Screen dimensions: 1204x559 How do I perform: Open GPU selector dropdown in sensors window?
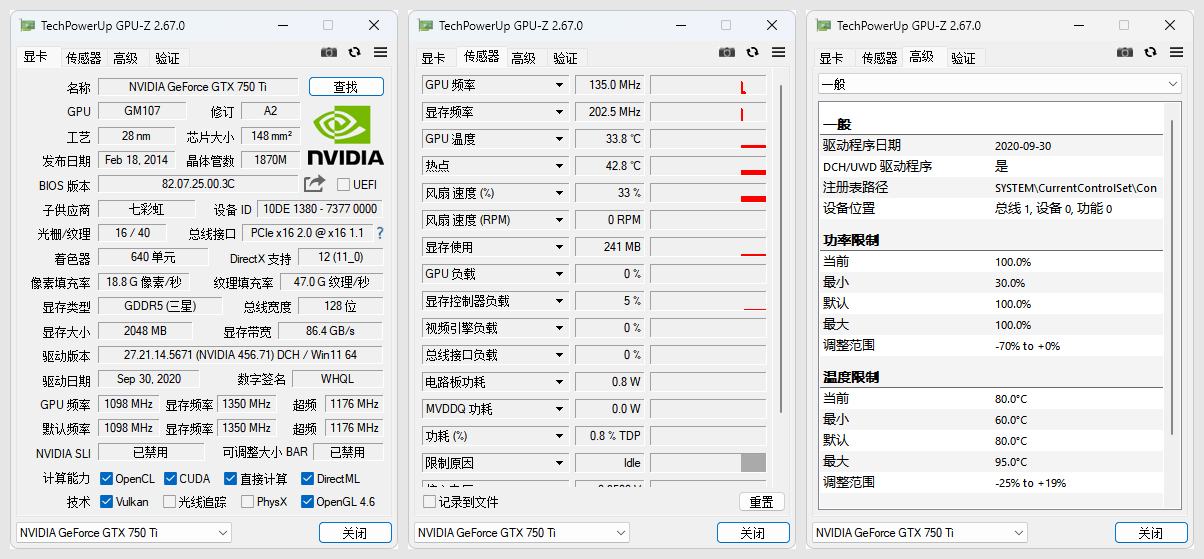click(522, 533)
